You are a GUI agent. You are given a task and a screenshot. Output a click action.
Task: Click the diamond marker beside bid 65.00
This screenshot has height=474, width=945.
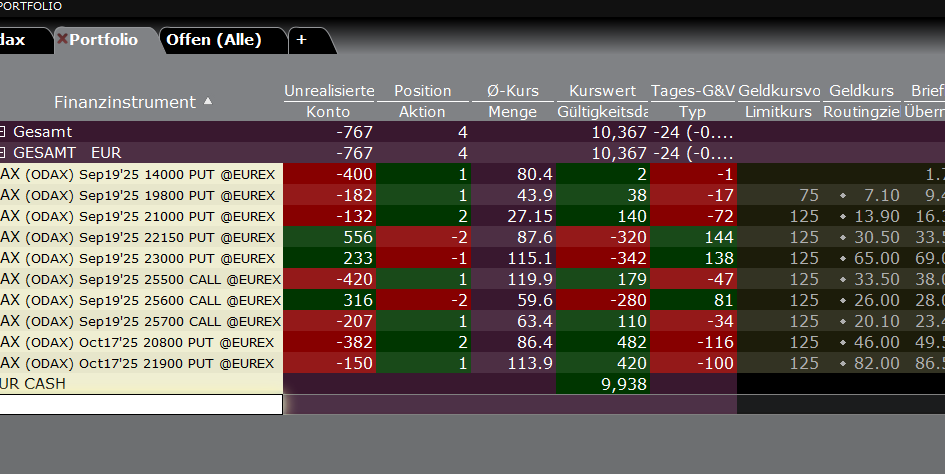tap(843, 258)
